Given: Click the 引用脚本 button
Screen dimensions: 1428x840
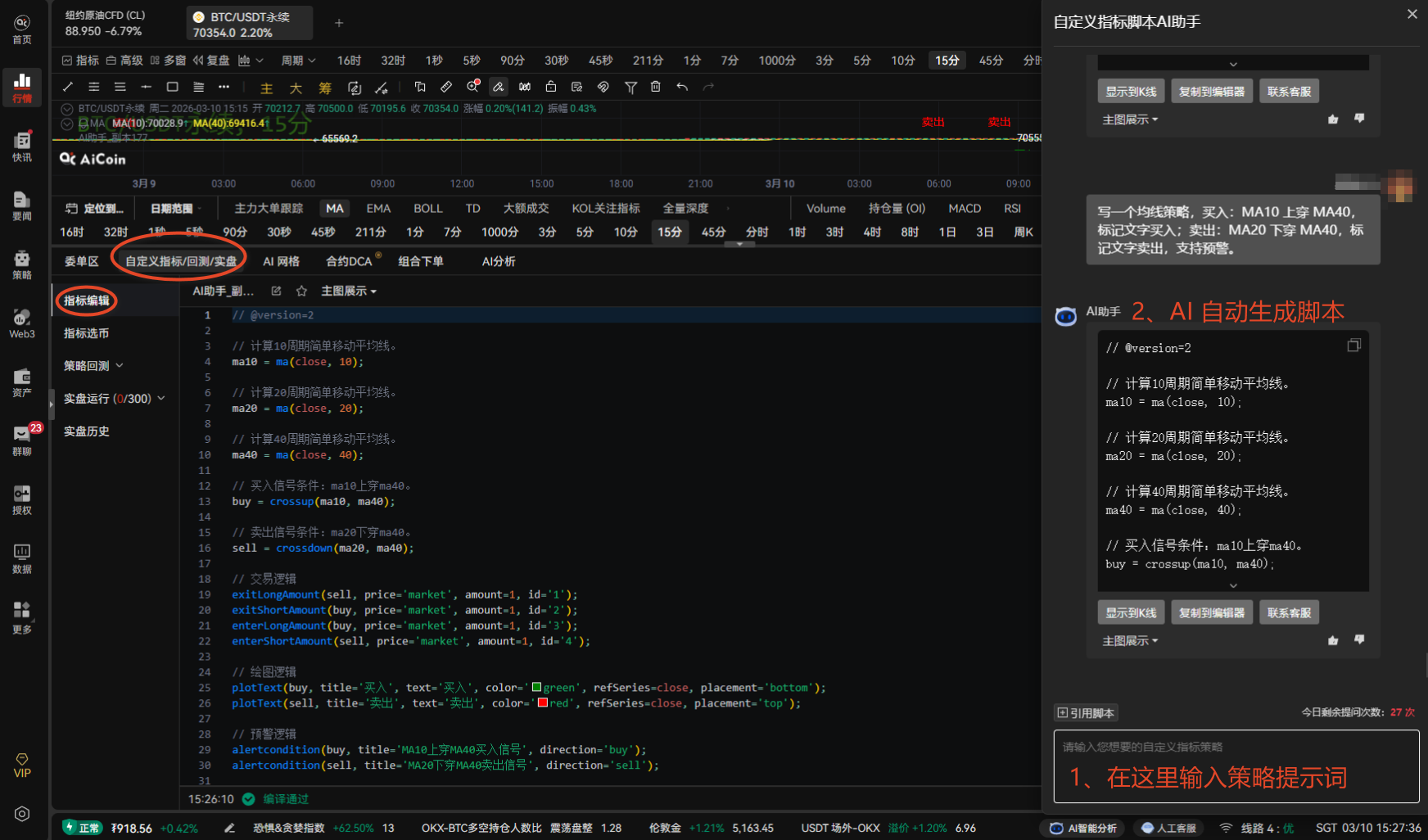Looking at the screenshot, I should tap(1086, 713).
